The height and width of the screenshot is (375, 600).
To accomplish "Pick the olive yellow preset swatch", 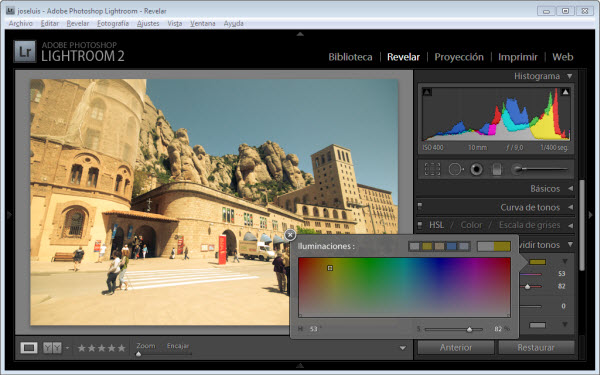I will pyautogui.click(x=427, y=246).
